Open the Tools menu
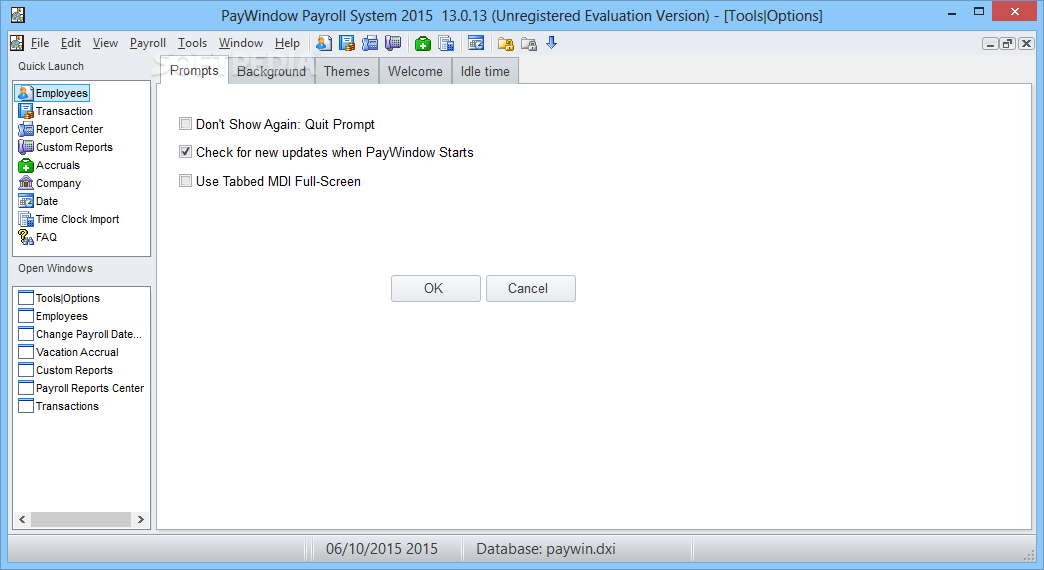 [x=192, y=43]
